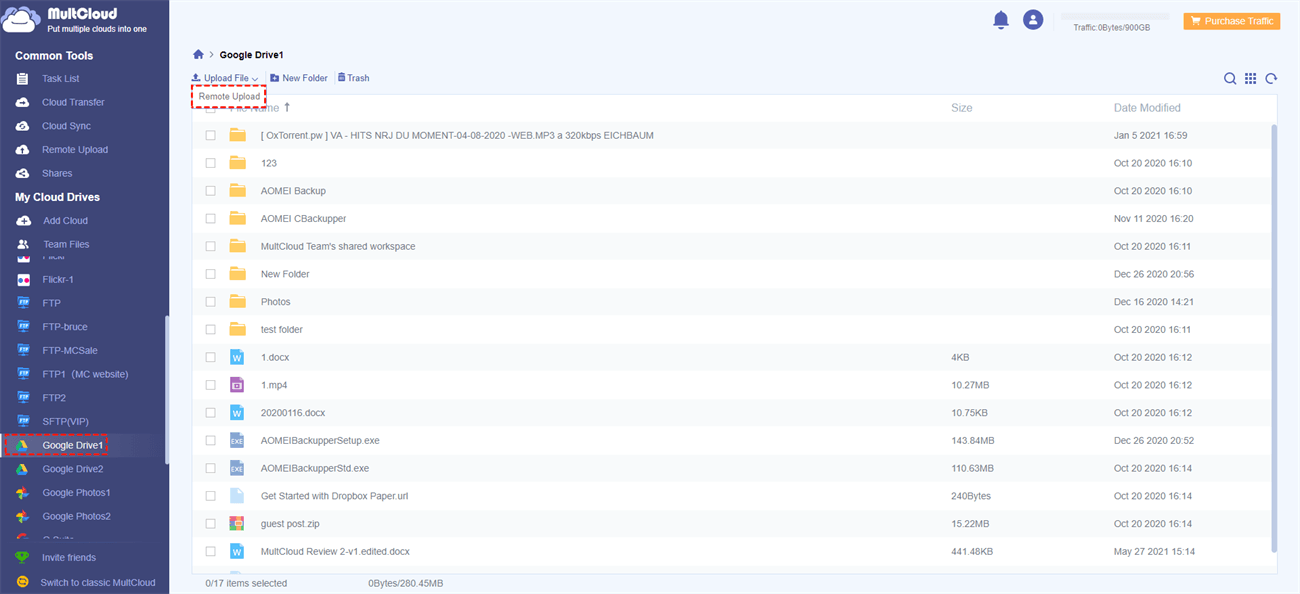Select the checkbox for AOMEIBackupperStd.exe

pyautogui.click(x=210, y=468)
